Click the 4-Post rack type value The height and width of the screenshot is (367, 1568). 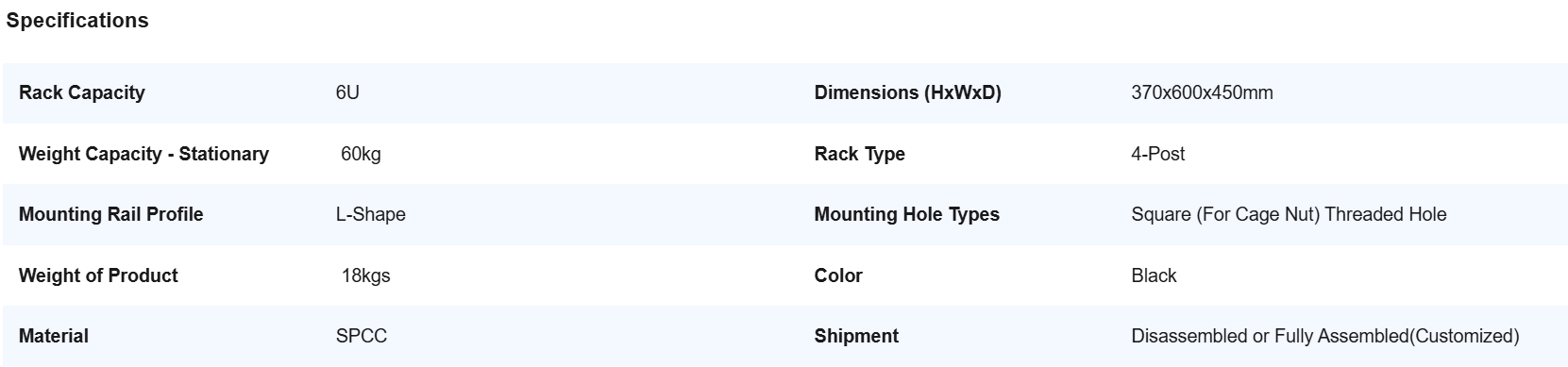(1157, 154)
